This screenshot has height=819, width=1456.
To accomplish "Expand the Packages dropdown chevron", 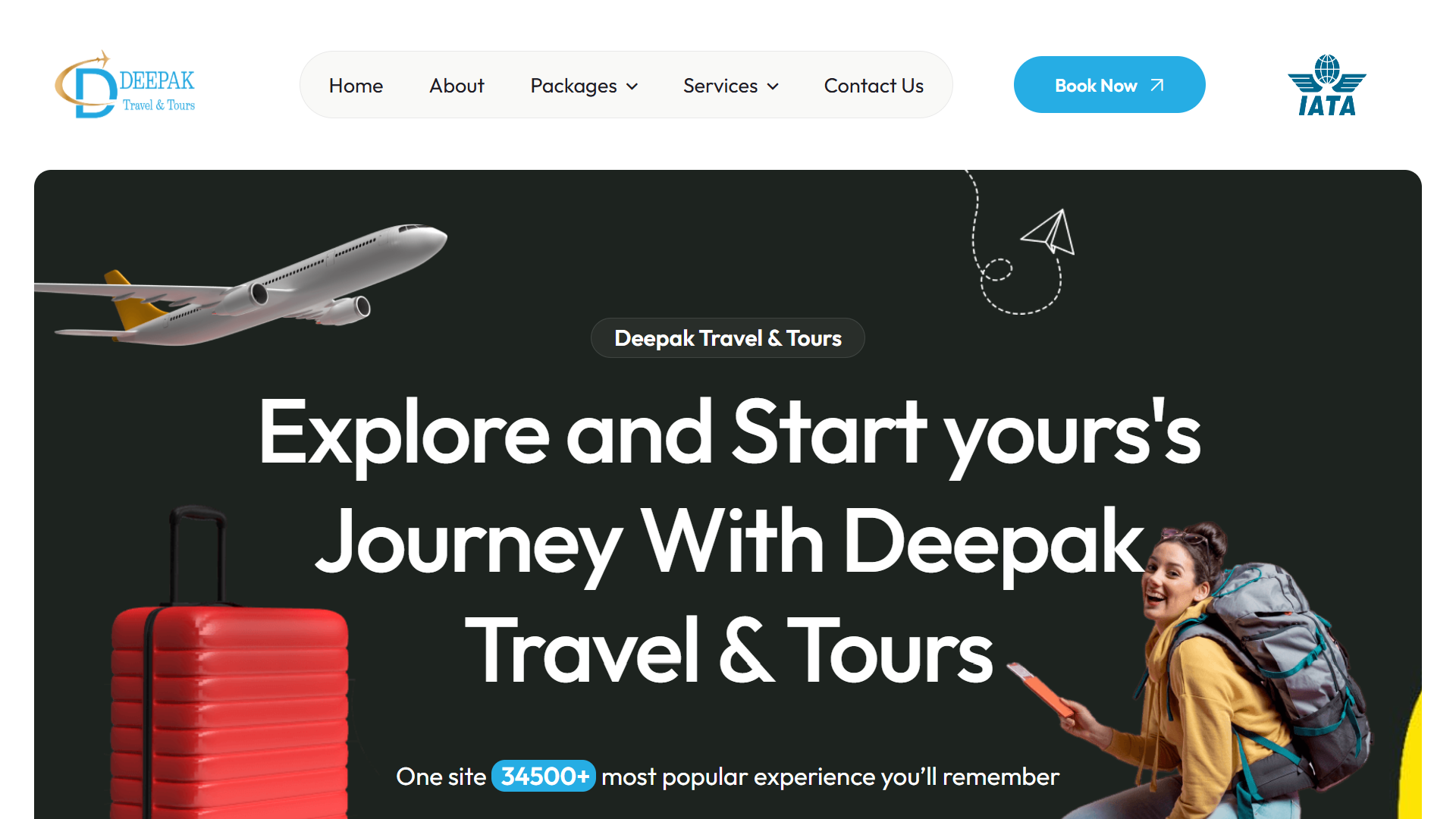I will (632, 86).
